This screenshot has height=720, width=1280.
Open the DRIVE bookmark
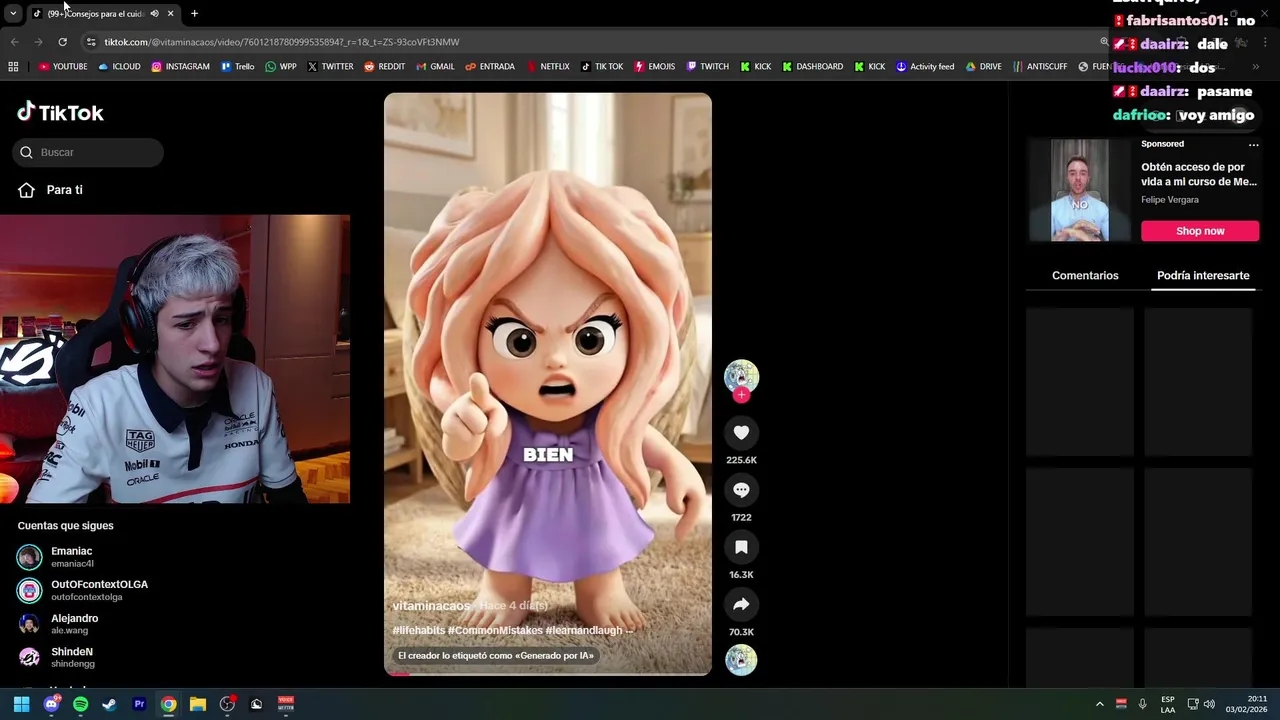coord(983,67)
